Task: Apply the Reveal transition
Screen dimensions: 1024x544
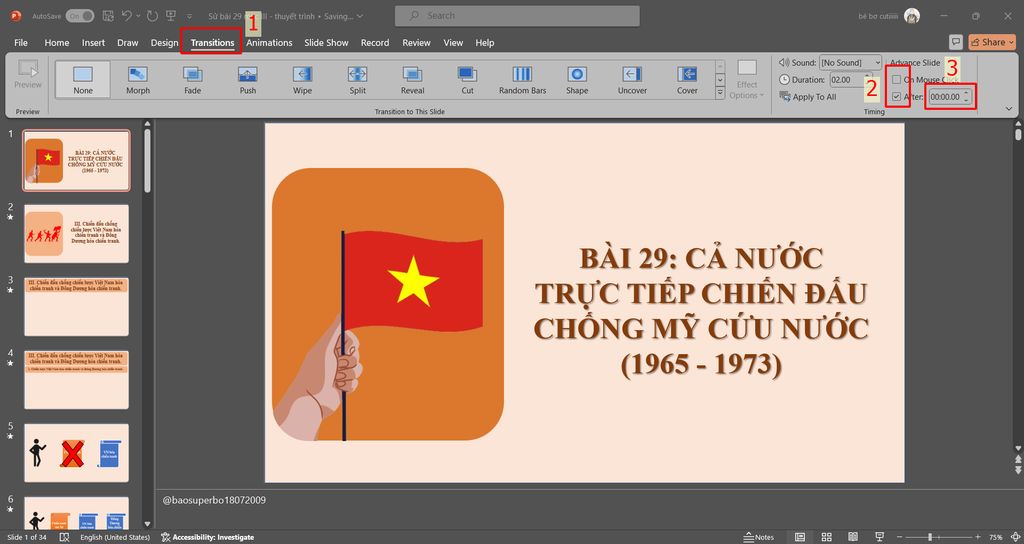Action: 412,80
